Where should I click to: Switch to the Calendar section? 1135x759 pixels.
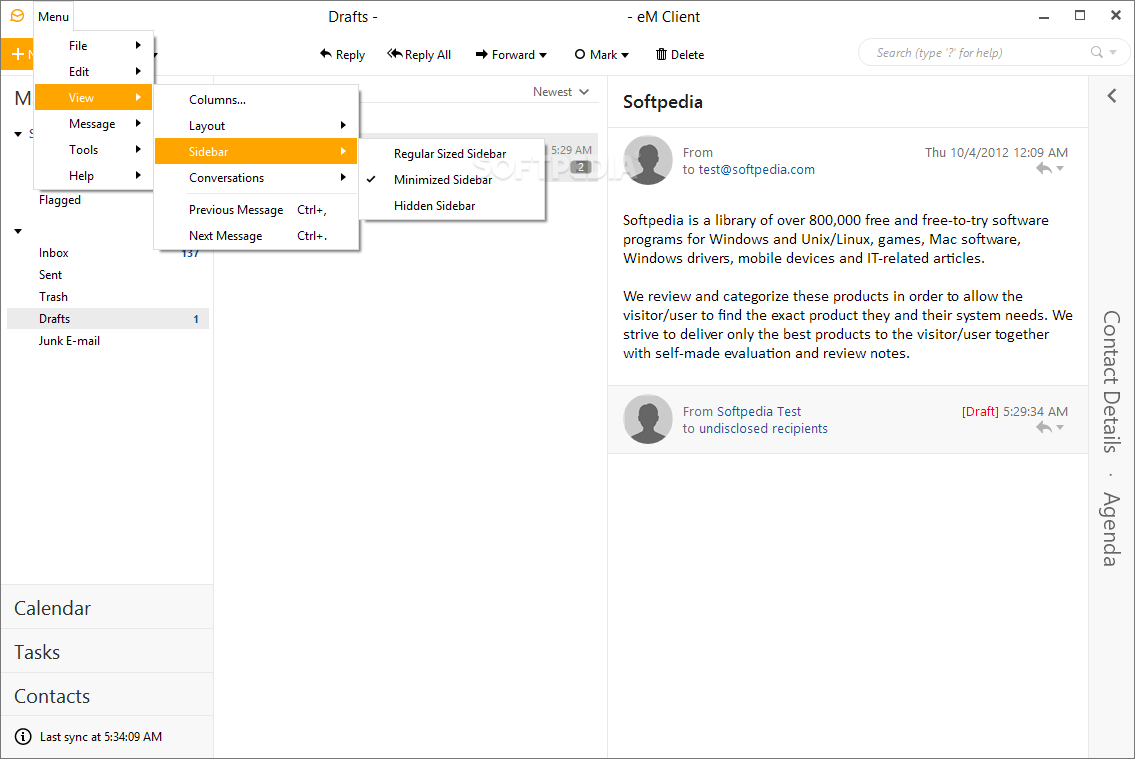coord(107,608)
